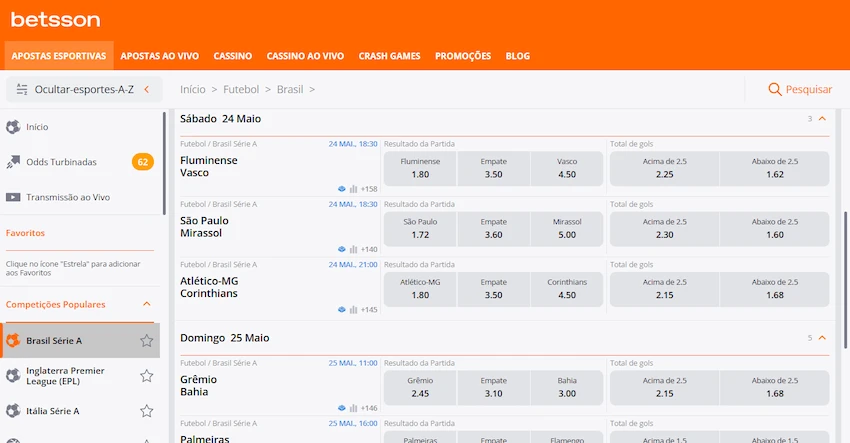Image resolution: width=850 pixels, height=443 pixels.
Task: Open +146 more markets for Grêmio Bahia
Action: pyautogui.click(x=369, y=408)
